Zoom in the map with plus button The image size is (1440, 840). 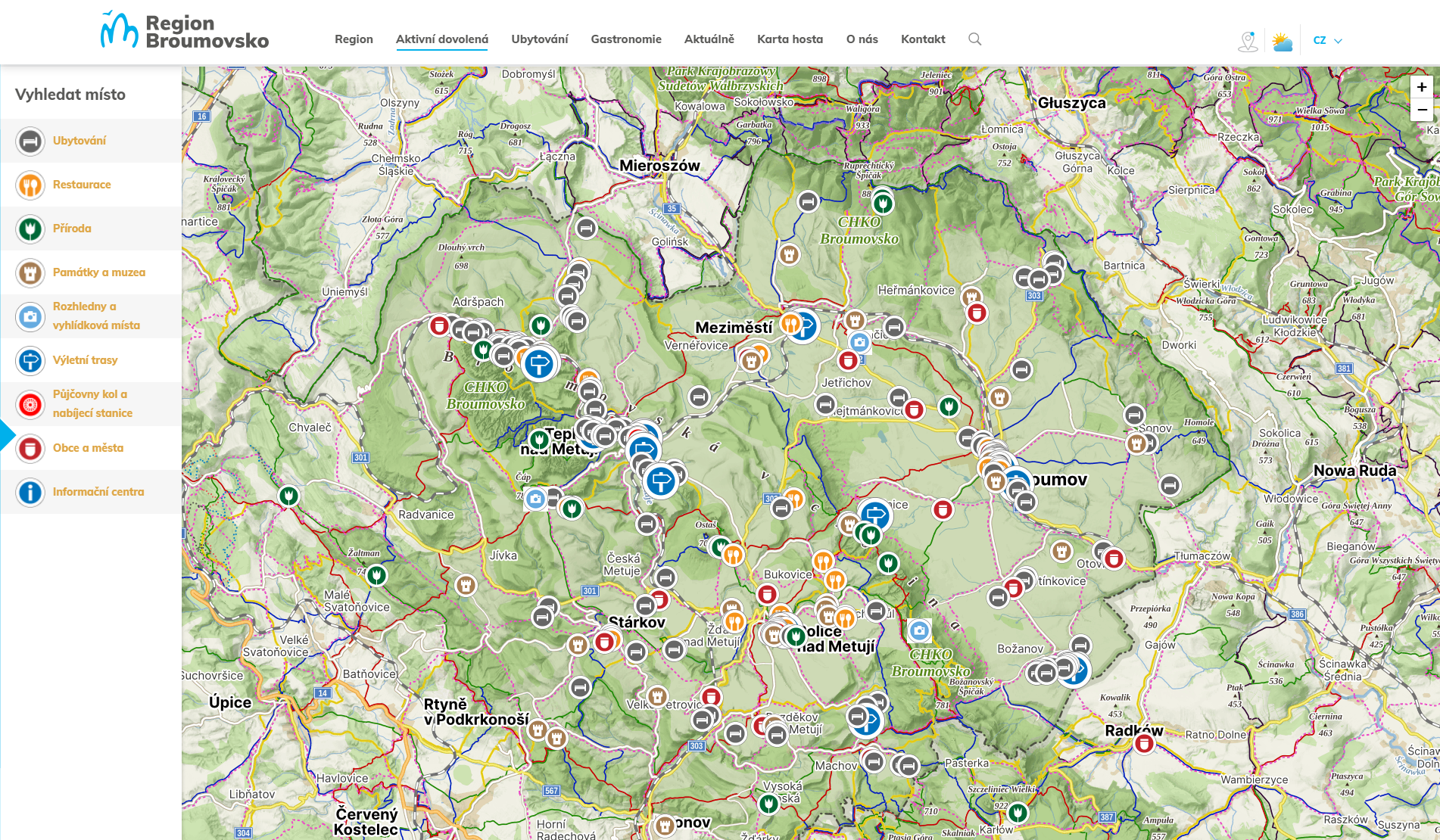tap(1421, 87)
